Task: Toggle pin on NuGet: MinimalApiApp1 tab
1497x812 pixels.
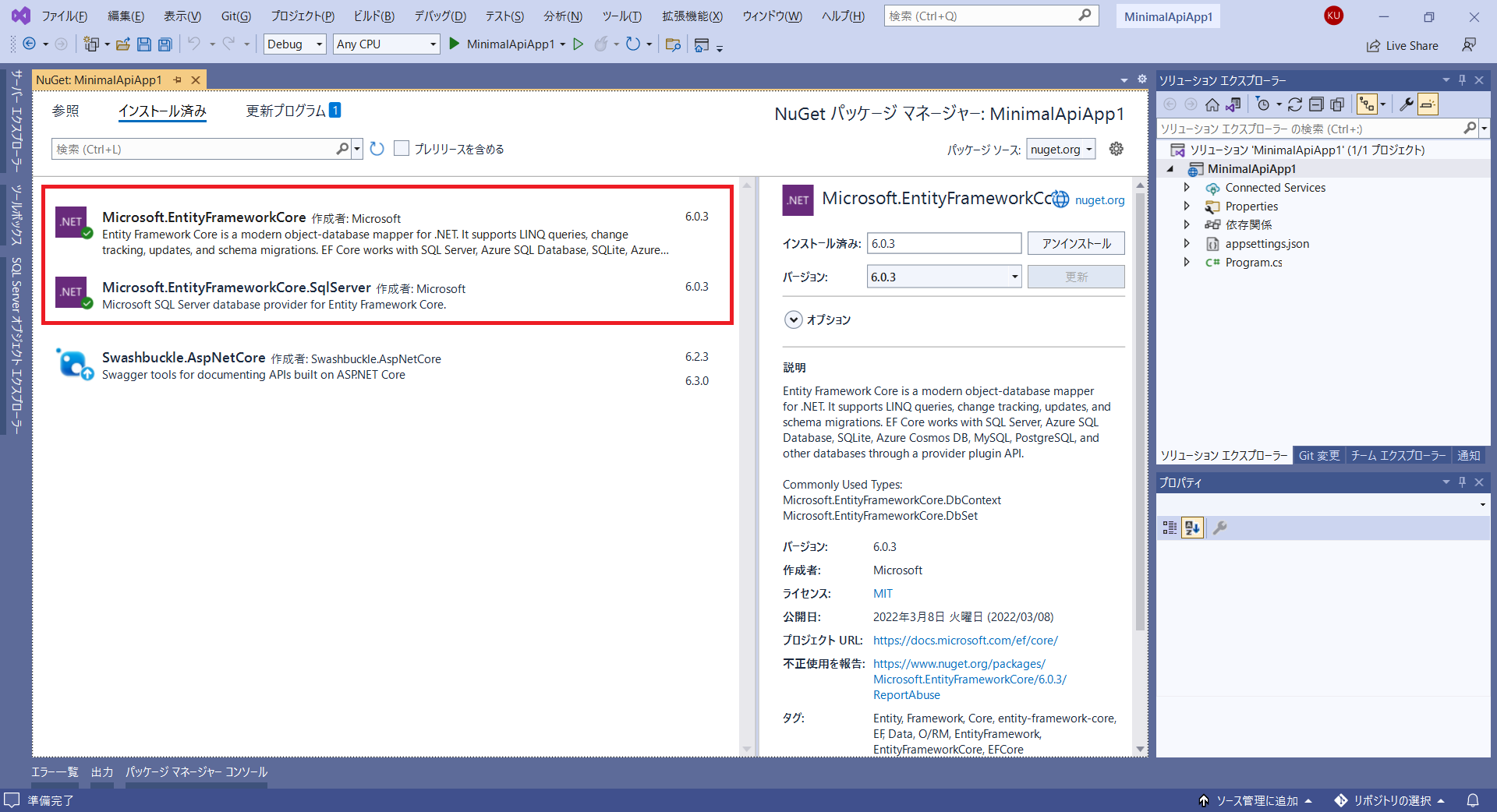Action: (x=178, y=79)
